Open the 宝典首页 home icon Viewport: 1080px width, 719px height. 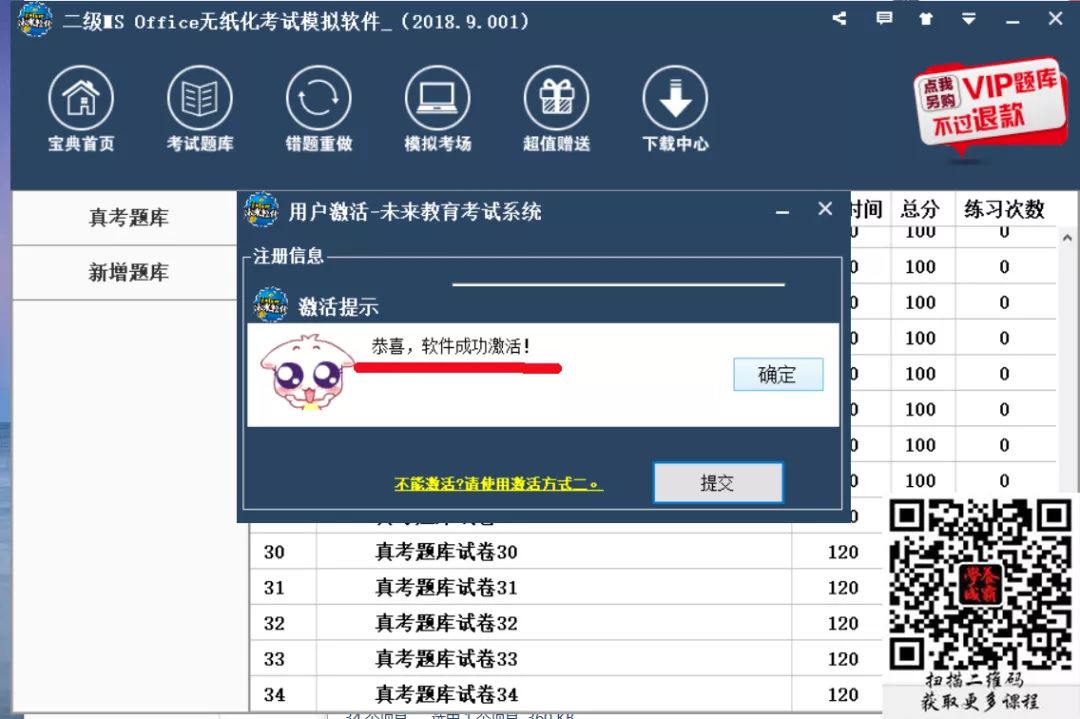[81, 109]
